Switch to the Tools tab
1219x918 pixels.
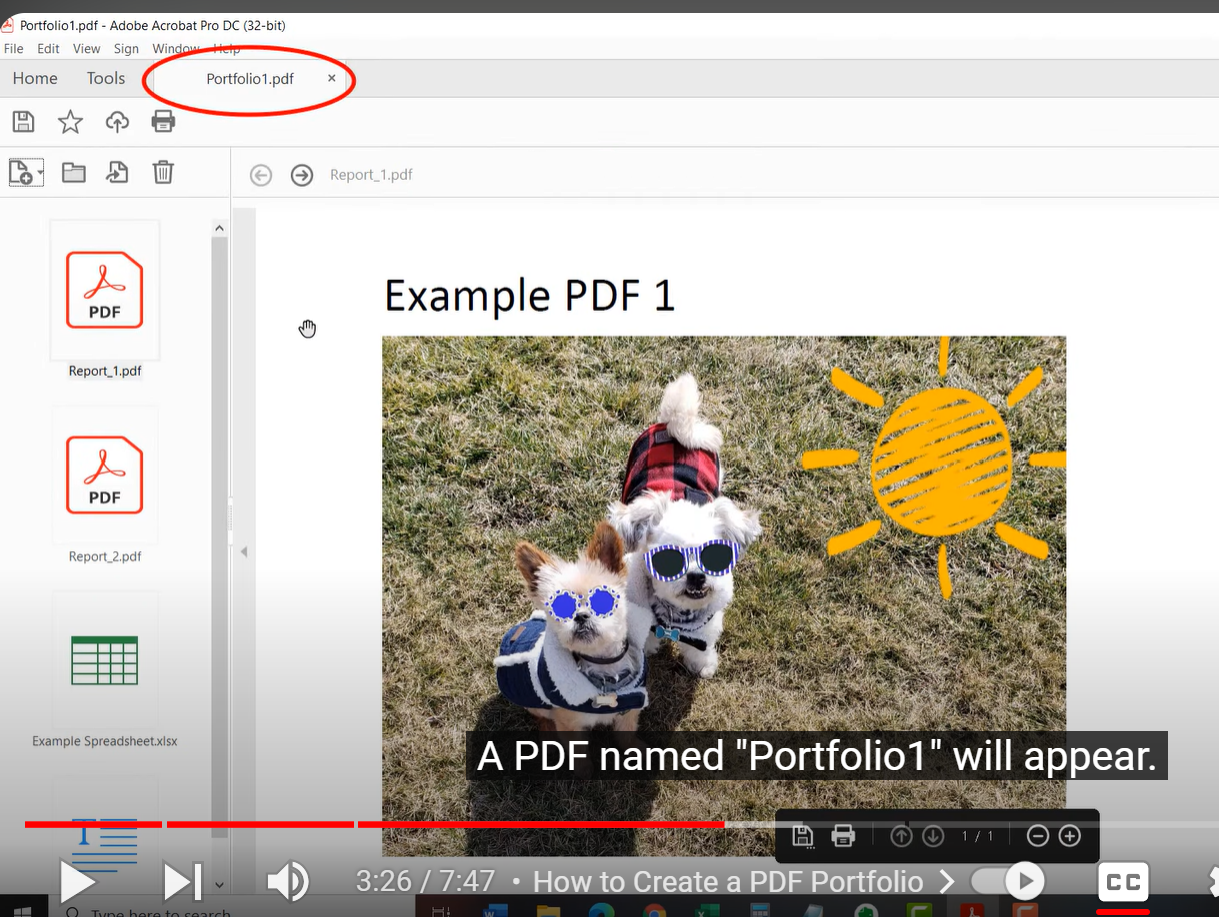point(105,78)
